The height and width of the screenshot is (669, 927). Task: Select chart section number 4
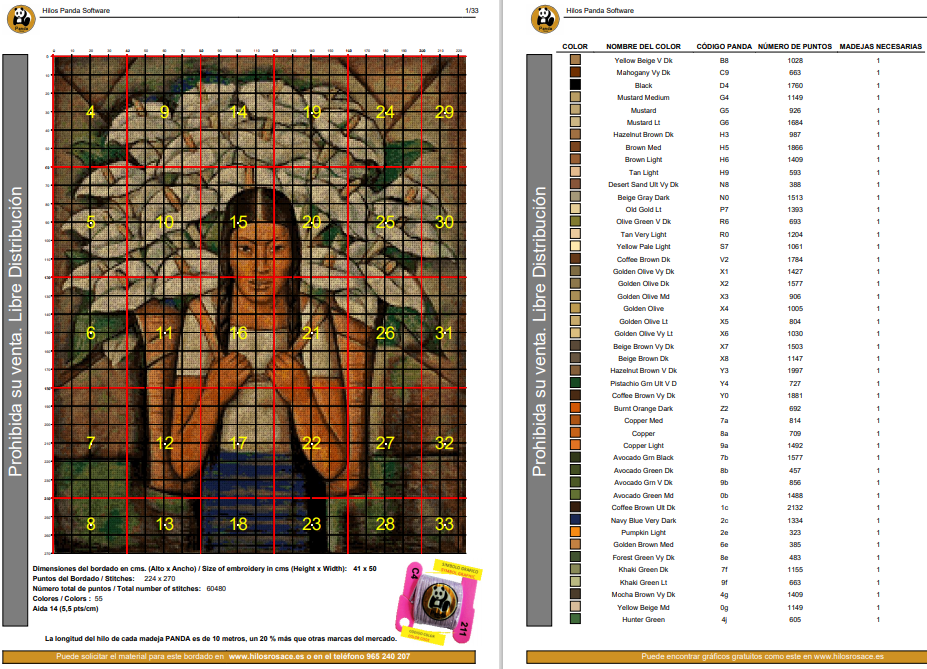(x=90, y=112)
